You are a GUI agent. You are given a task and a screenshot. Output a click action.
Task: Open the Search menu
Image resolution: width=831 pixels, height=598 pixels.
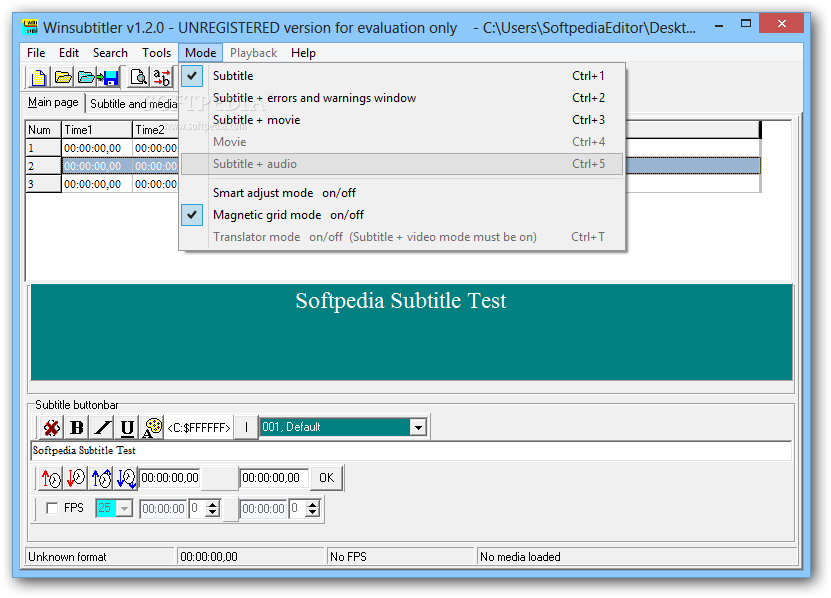tap(110, 53)
